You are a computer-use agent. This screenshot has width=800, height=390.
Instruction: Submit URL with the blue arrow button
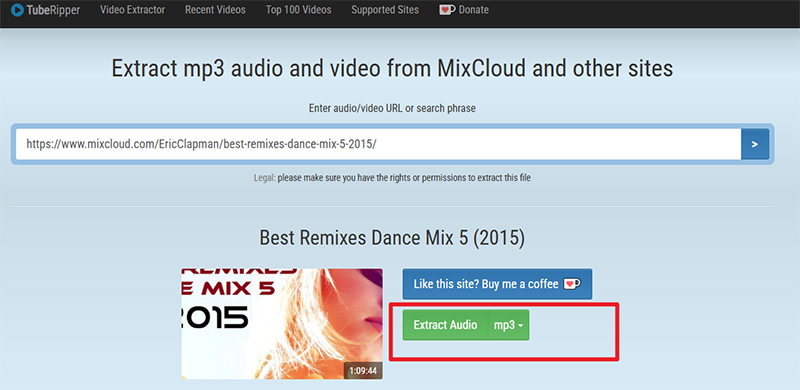(x=755, y=144)
